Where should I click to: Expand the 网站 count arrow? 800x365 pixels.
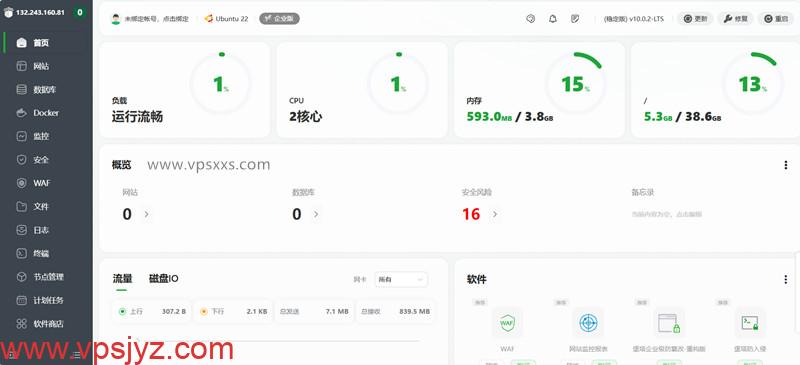(146, 214)
